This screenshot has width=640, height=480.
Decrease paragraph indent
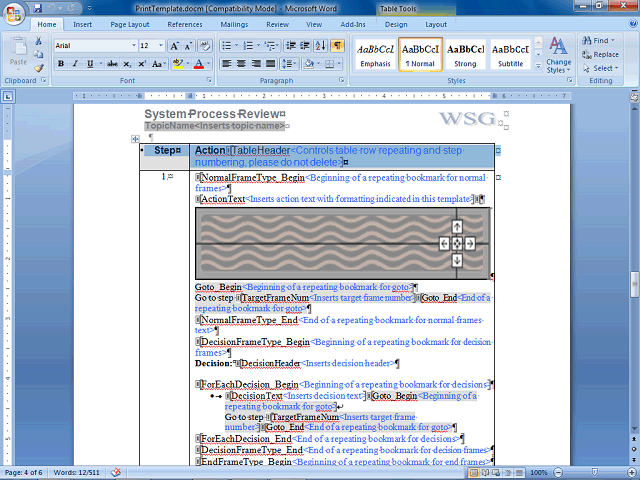291,46
